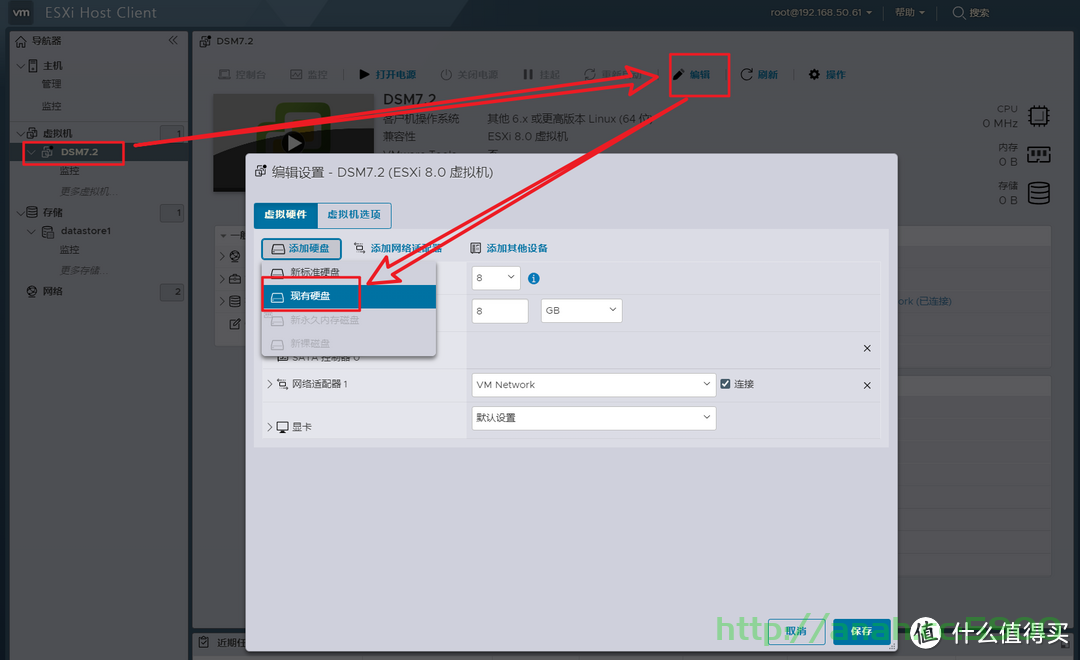Expand the 显卡 (Video card) row
The image size is (1080, 660).
click(269, 427)
